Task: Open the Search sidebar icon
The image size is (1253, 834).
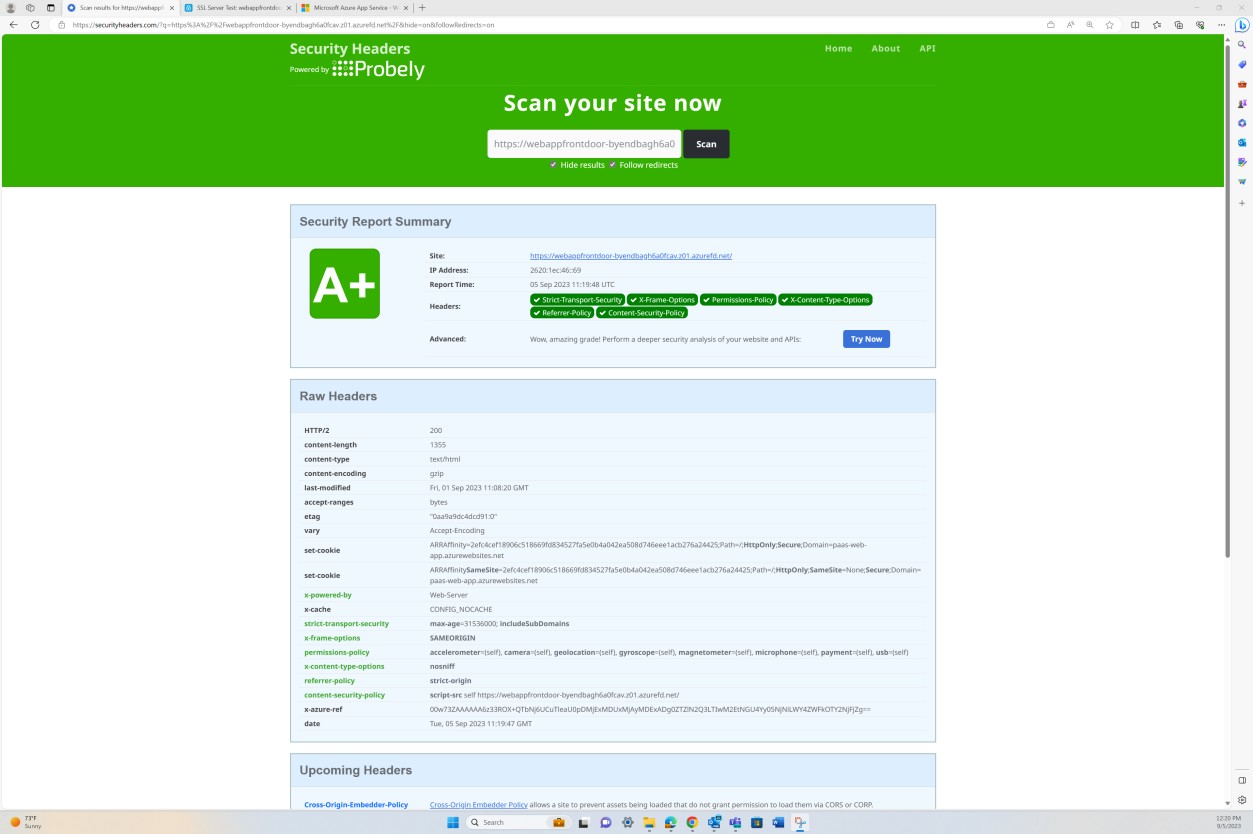Action: point(1241,44)
